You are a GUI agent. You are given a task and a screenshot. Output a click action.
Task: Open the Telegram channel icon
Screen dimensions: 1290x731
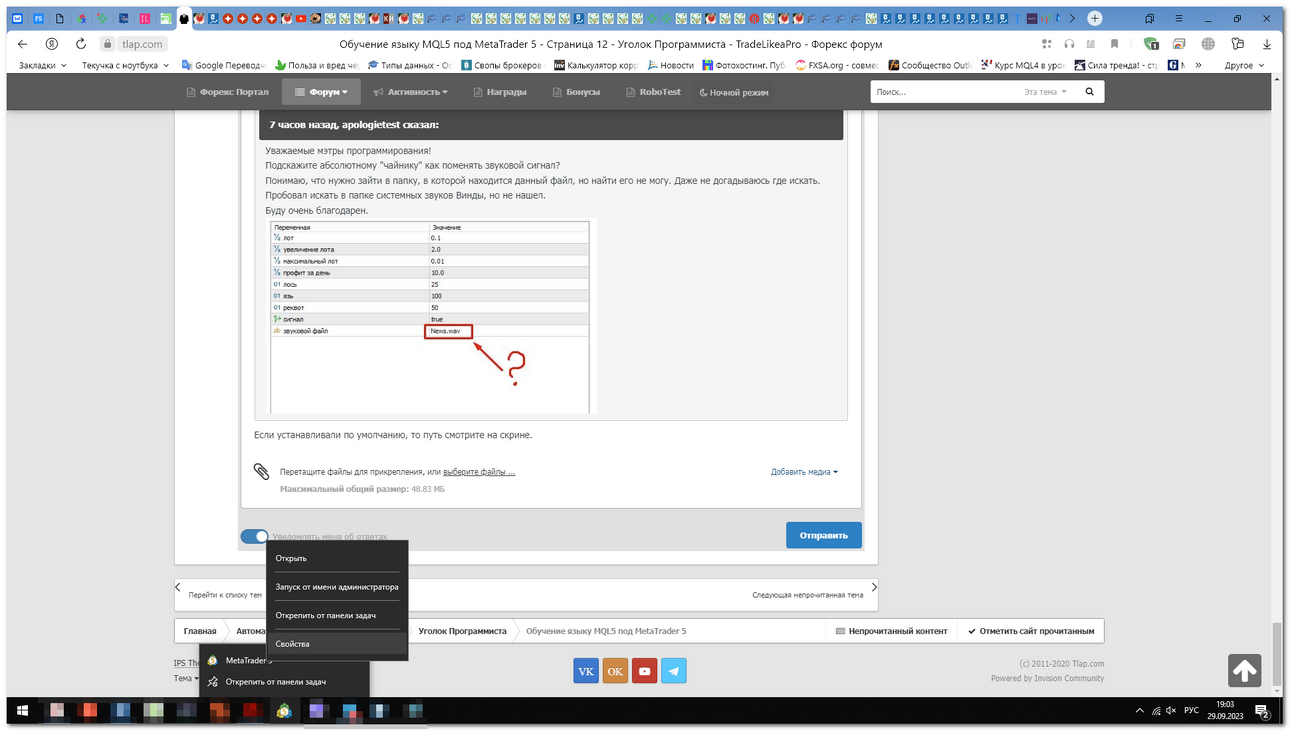674,671
